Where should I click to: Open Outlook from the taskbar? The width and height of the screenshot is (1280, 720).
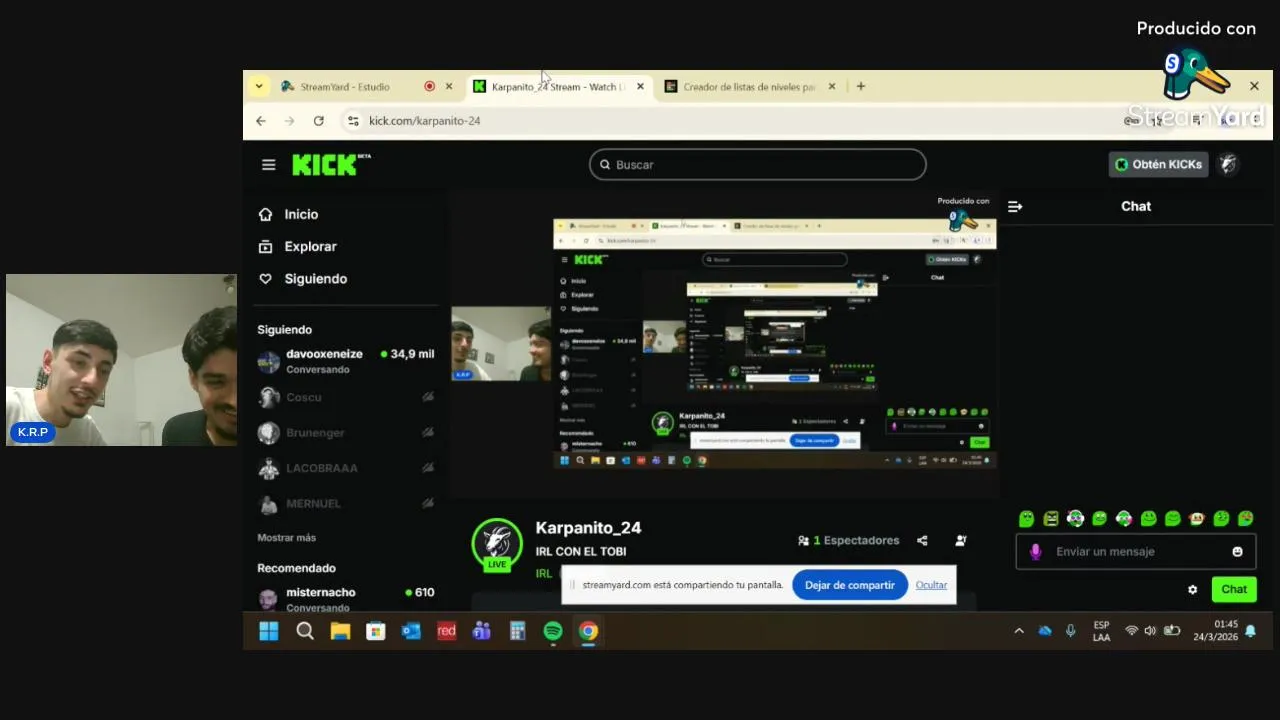[411, 631]
